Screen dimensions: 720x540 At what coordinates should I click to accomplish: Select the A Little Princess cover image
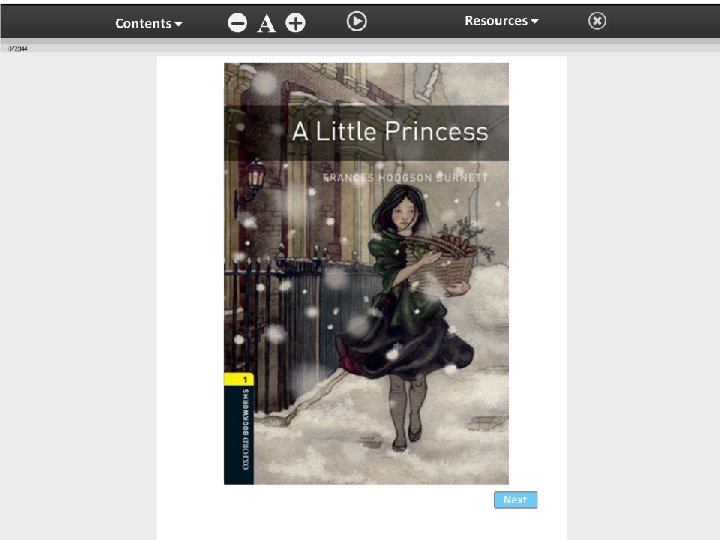(x=366, y=274)
